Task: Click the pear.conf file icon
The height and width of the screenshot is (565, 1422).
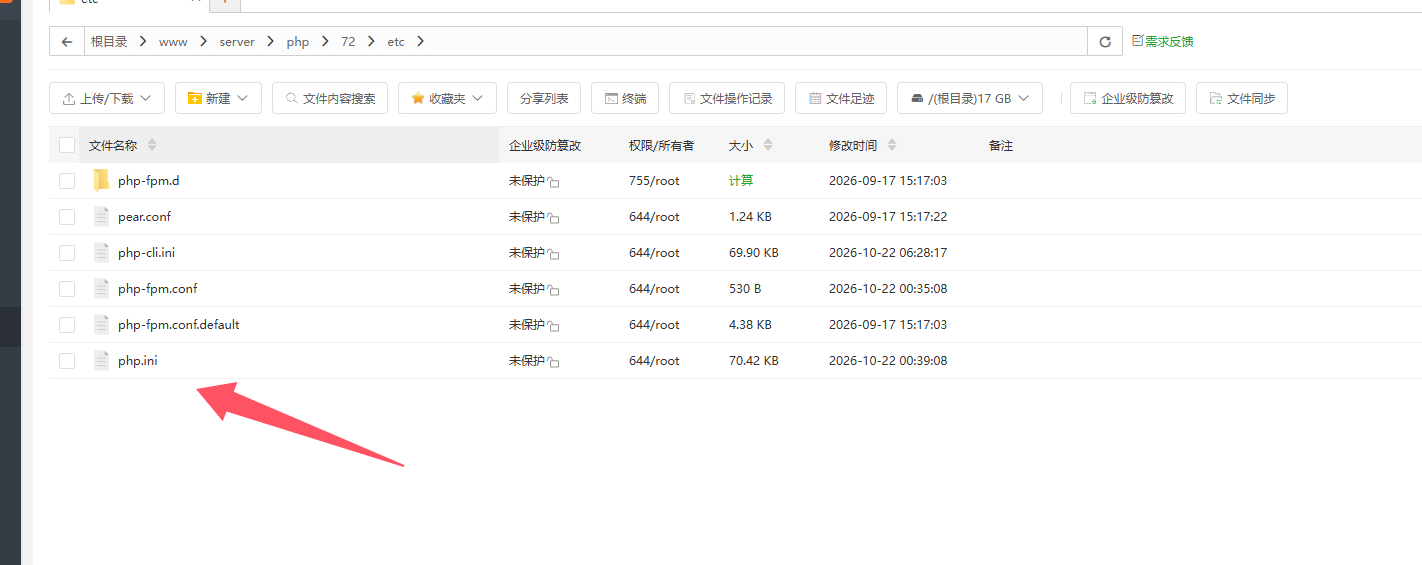Action: (101, 216)
